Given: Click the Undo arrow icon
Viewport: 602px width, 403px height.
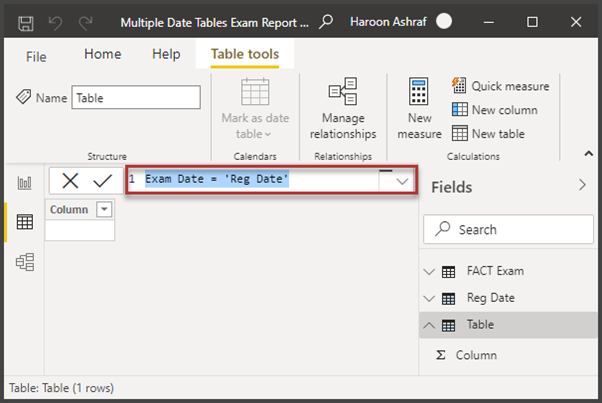Looking at the screenshot, I should click(x=55, y=23).
